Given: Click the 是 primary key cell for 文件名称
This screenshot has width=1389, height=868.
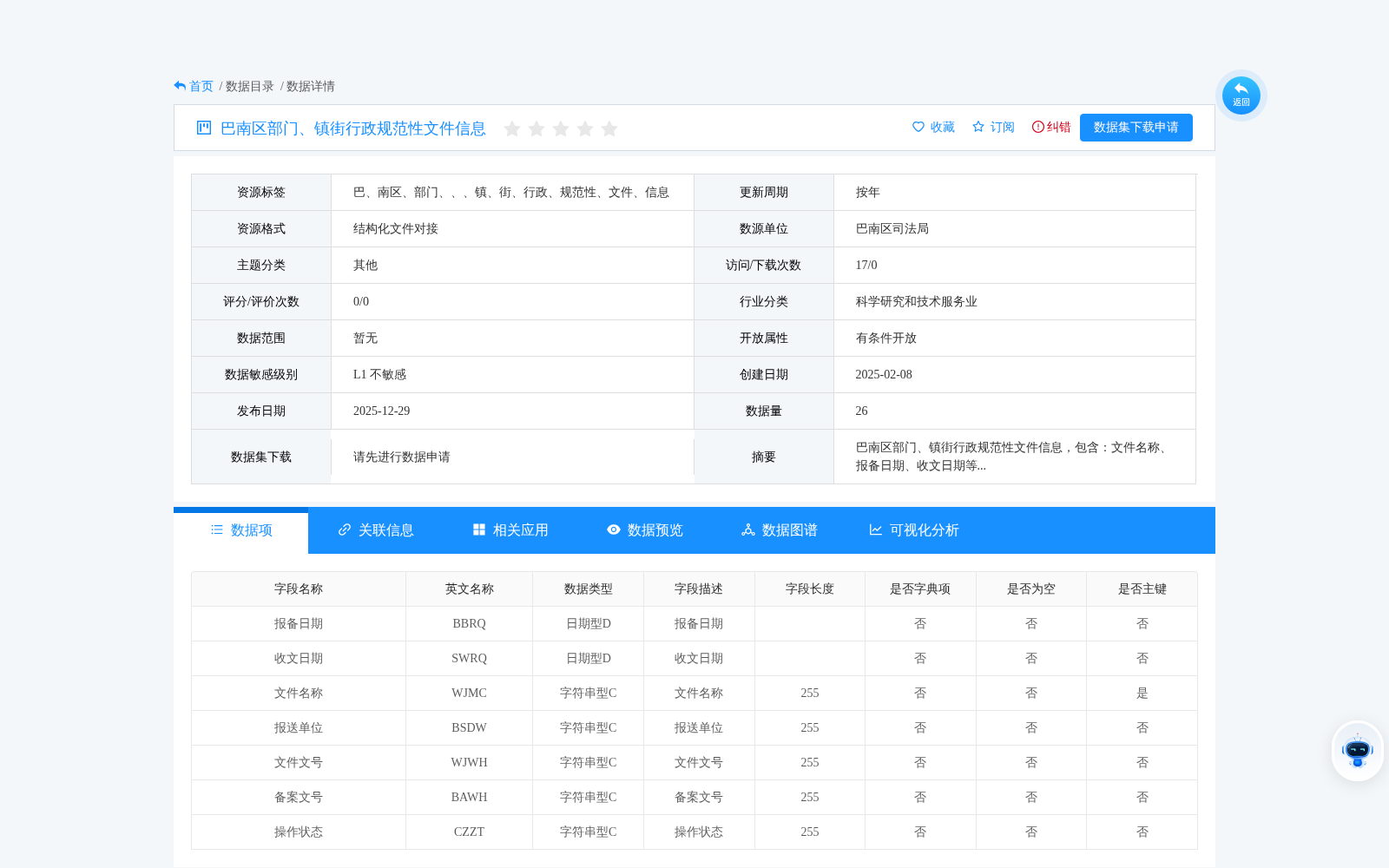Looking at the screenshot, I should [x=1142, y=694].
